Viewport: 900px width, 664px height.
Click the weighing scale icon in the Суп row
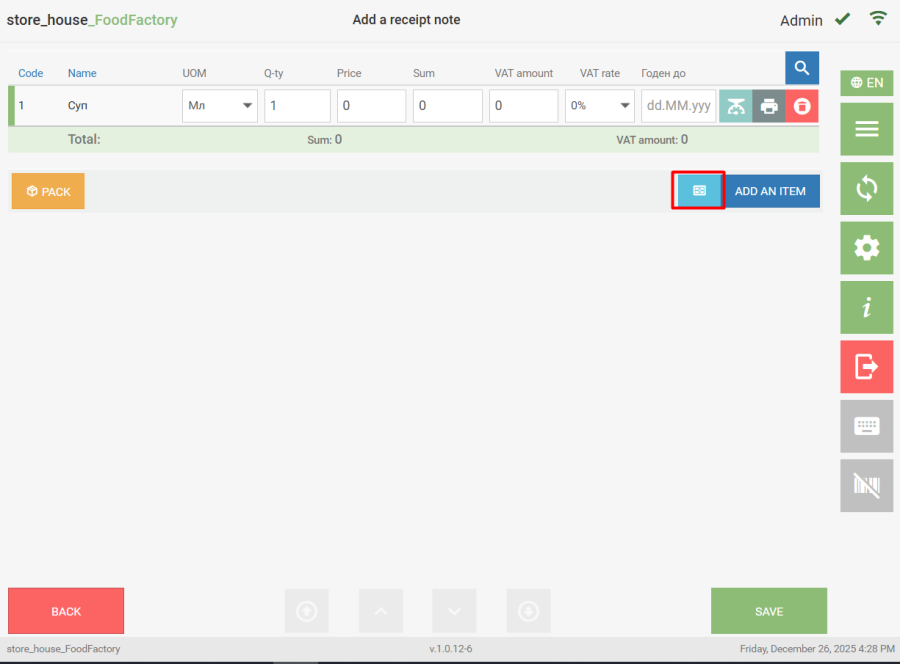click(736, 106)
